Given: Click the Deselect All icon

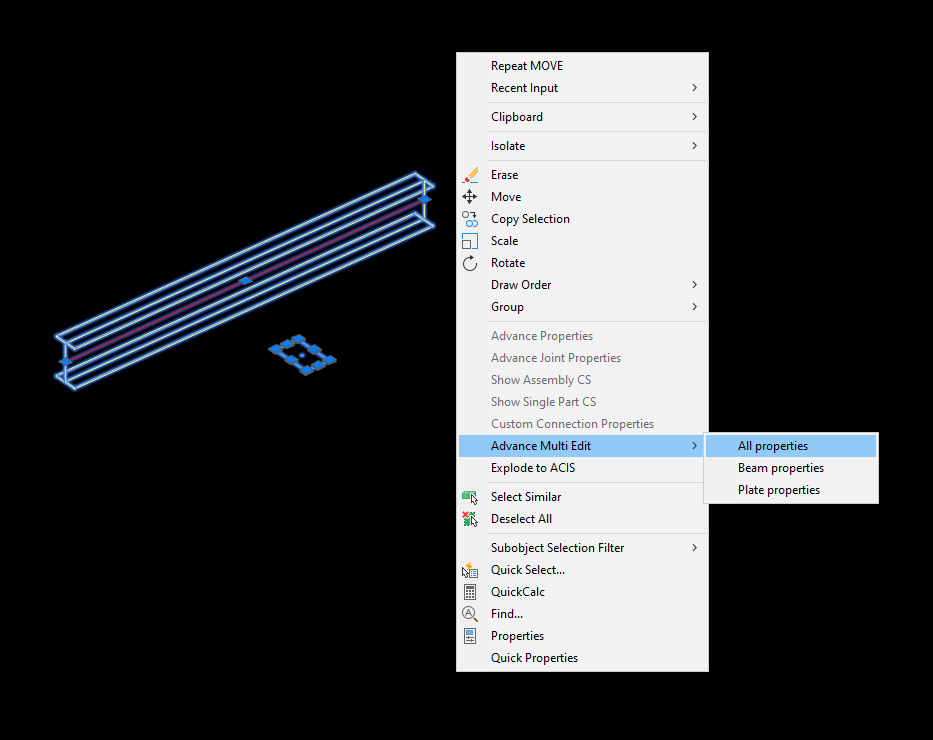Looking at the screenshot, I should pos(470,519).
